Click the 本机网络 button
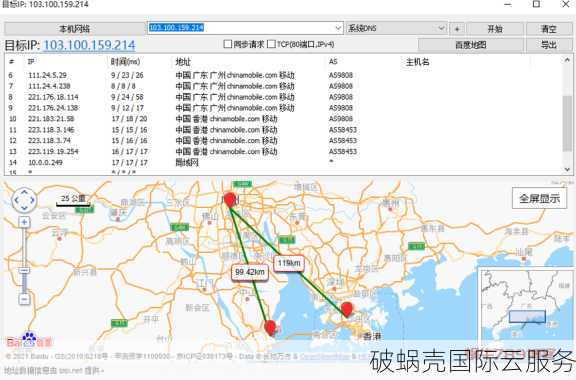The width and height of the screenshot is (576, 380). click(75, 29)
